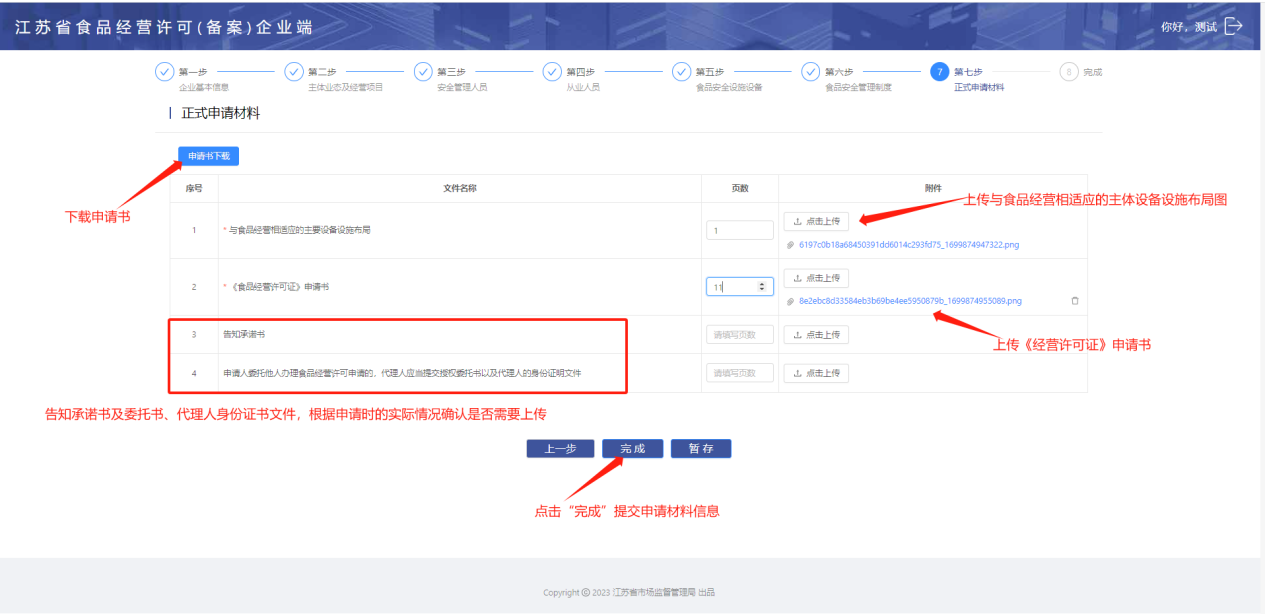Click step 6 checkmark icon 食品安全管理制度
The width and height of the screenshot is (1265, 614).
pos(810,72)
